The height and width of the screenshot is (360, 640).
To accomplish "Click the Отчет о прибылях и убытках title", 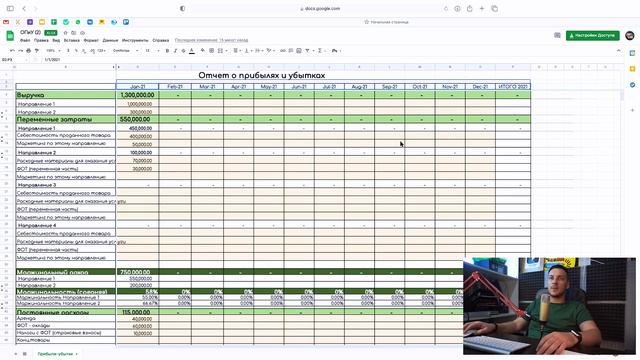I will pyautogui.click(x=262, y=75).
